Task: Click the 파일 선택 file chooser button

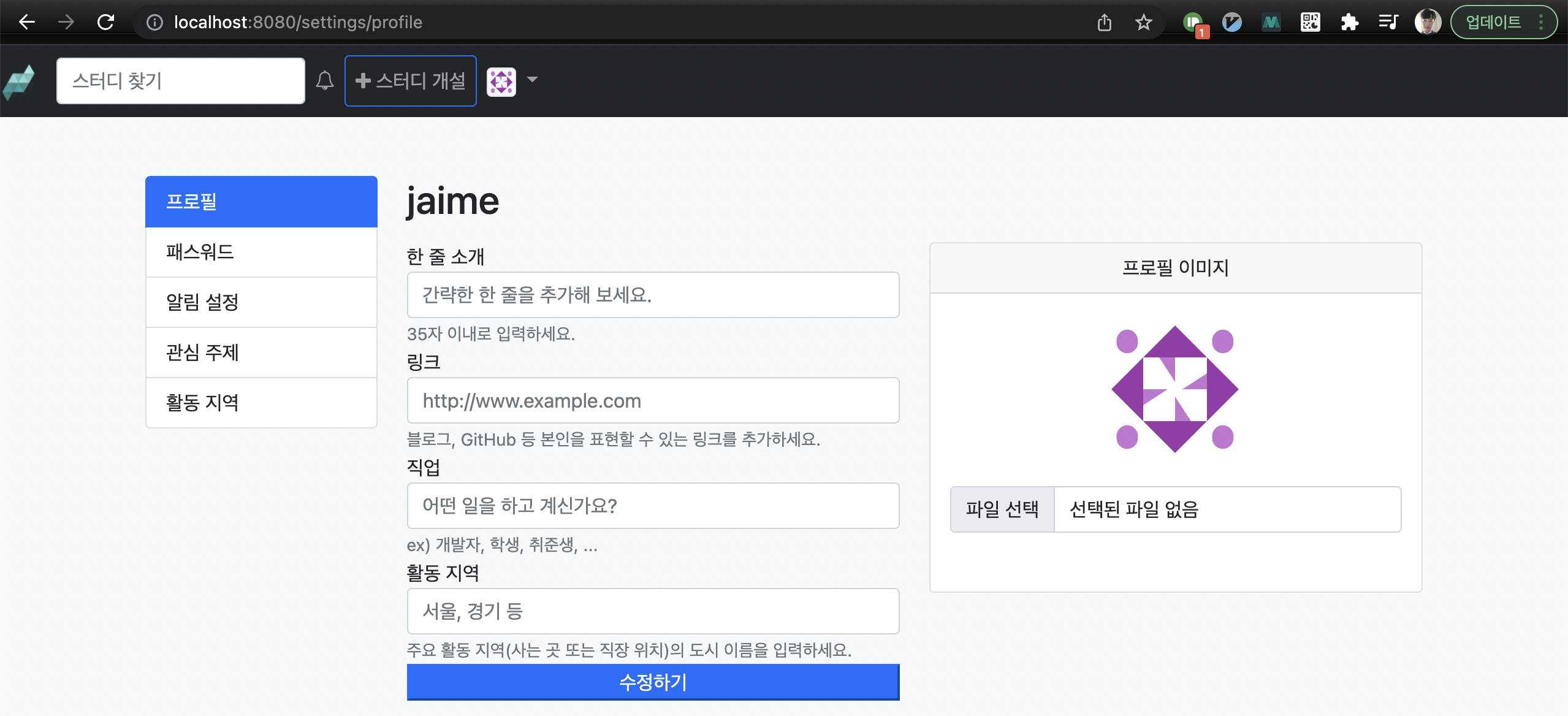Action: point(1002,509)
